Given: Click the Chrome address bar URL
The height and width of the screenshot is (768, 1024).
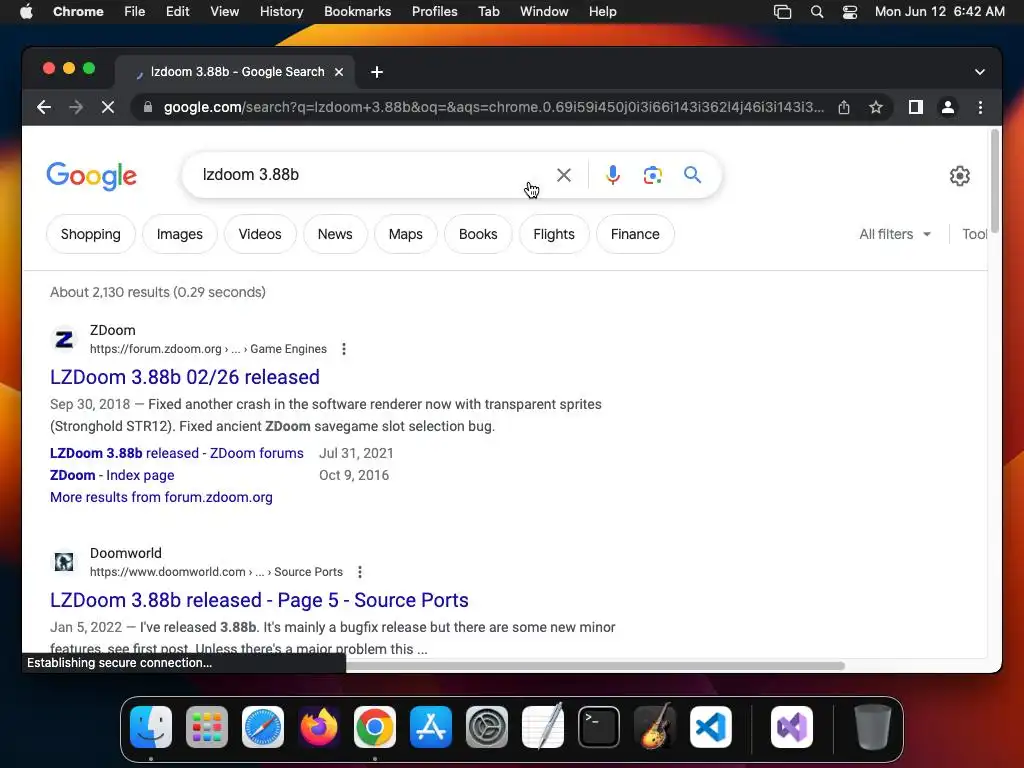Looking at the screenshot, I should click(x=494, y=107).
